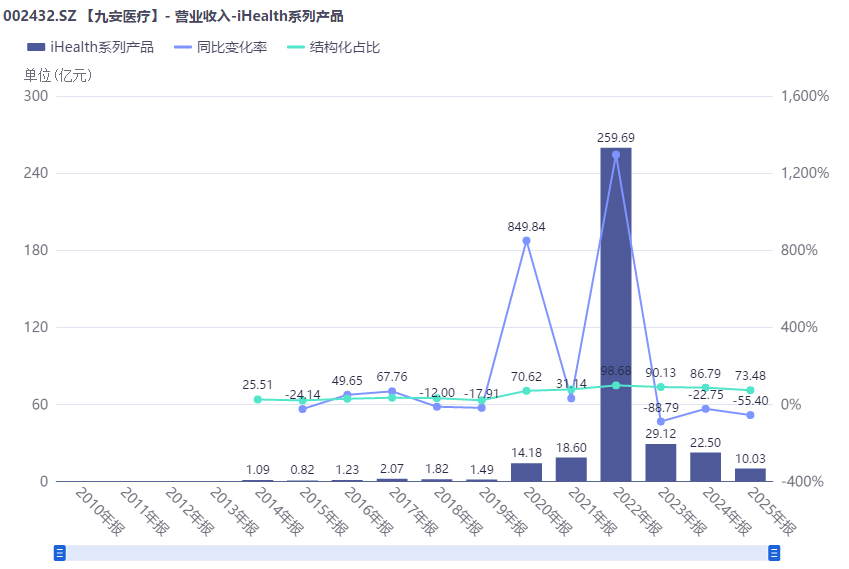This screenshot has width=849, height=569.
Task: Click the 2022年报 axis label
Action: coord(638,511)
